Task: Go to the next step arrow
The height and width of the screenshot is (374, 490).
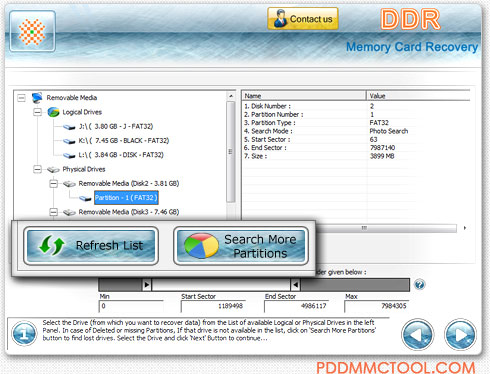Action: (x=460, y=334)
